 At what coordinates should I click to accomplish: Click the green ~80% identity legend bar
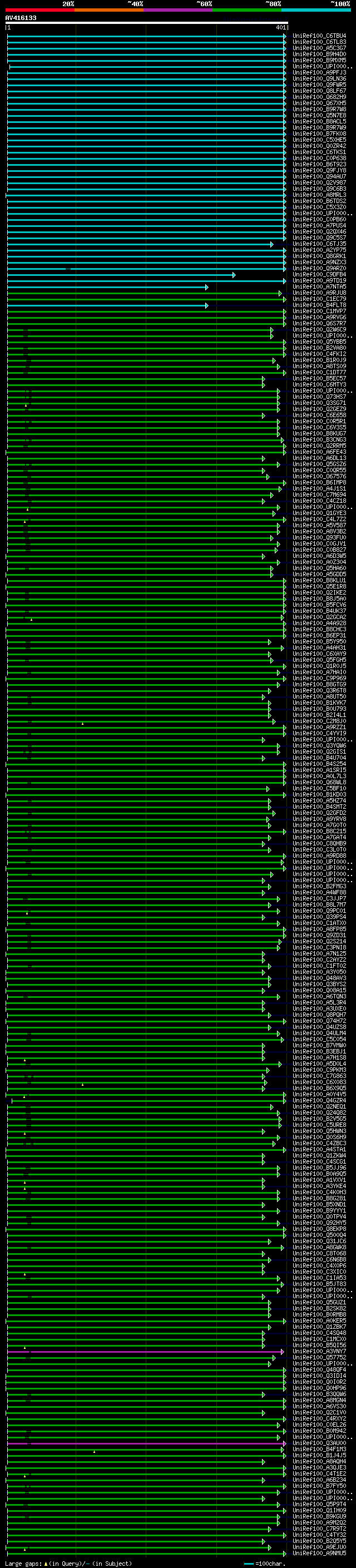(247, 11)
